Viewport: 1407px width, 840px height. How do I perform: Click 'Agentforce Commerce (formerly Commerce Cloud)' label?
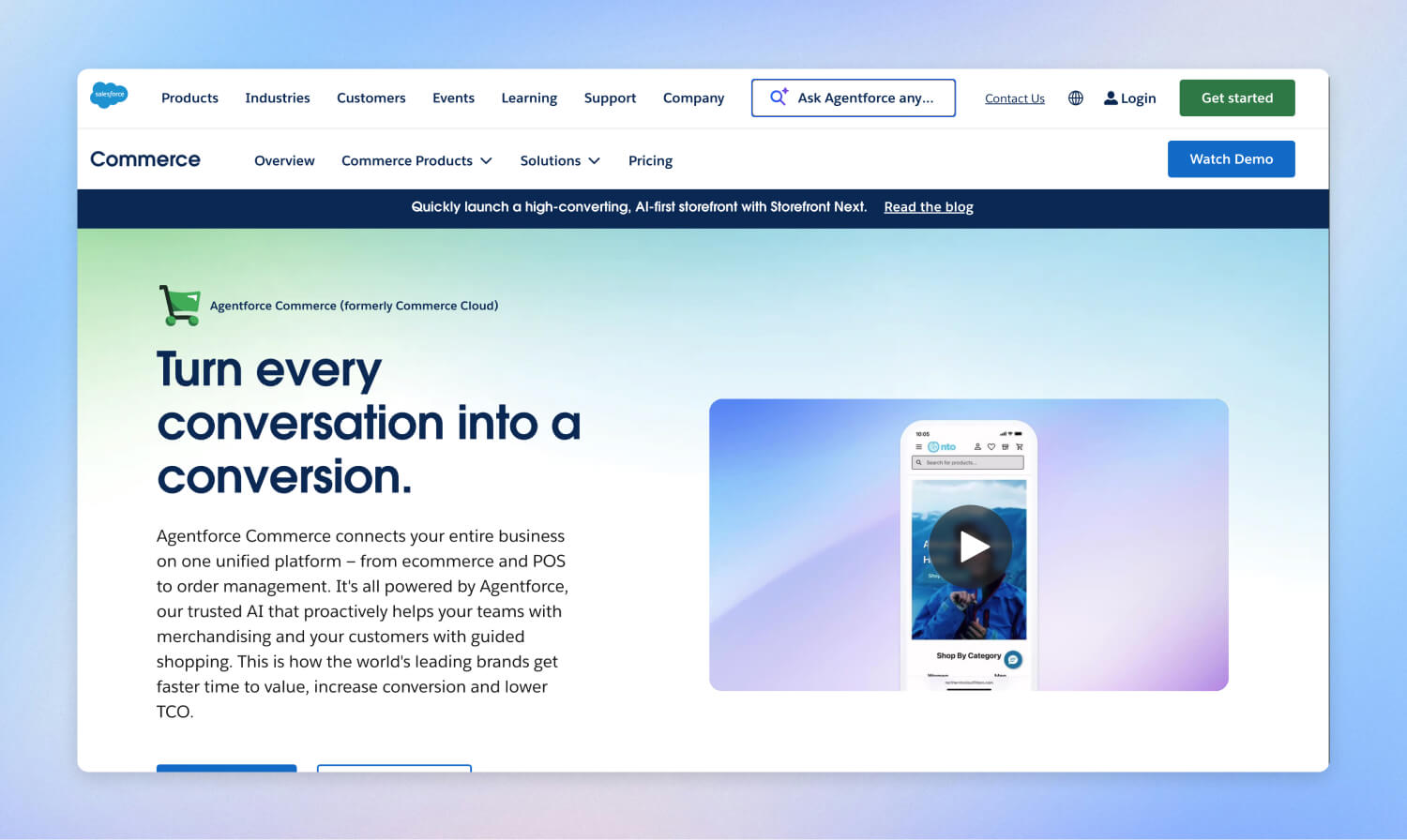click(x=354, y=306)
